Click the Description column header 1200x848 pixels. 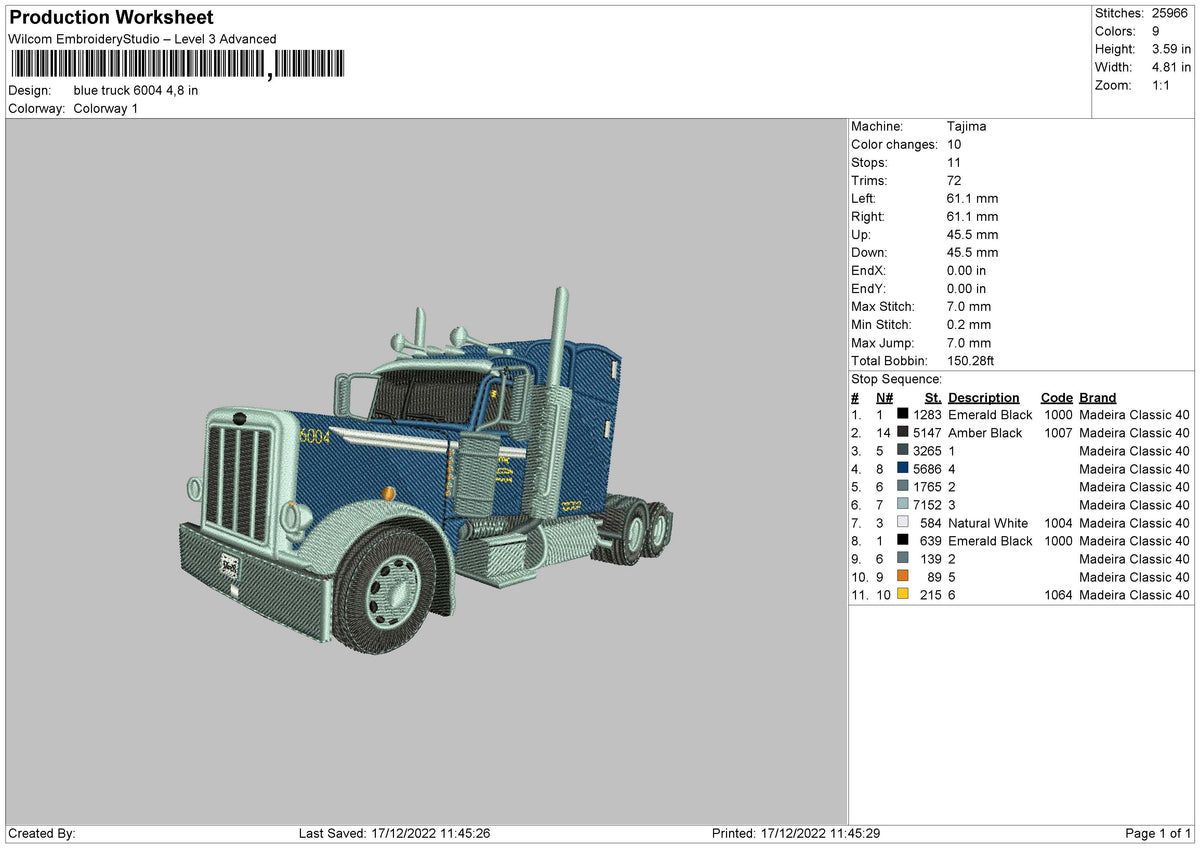[x=984, y=397]
